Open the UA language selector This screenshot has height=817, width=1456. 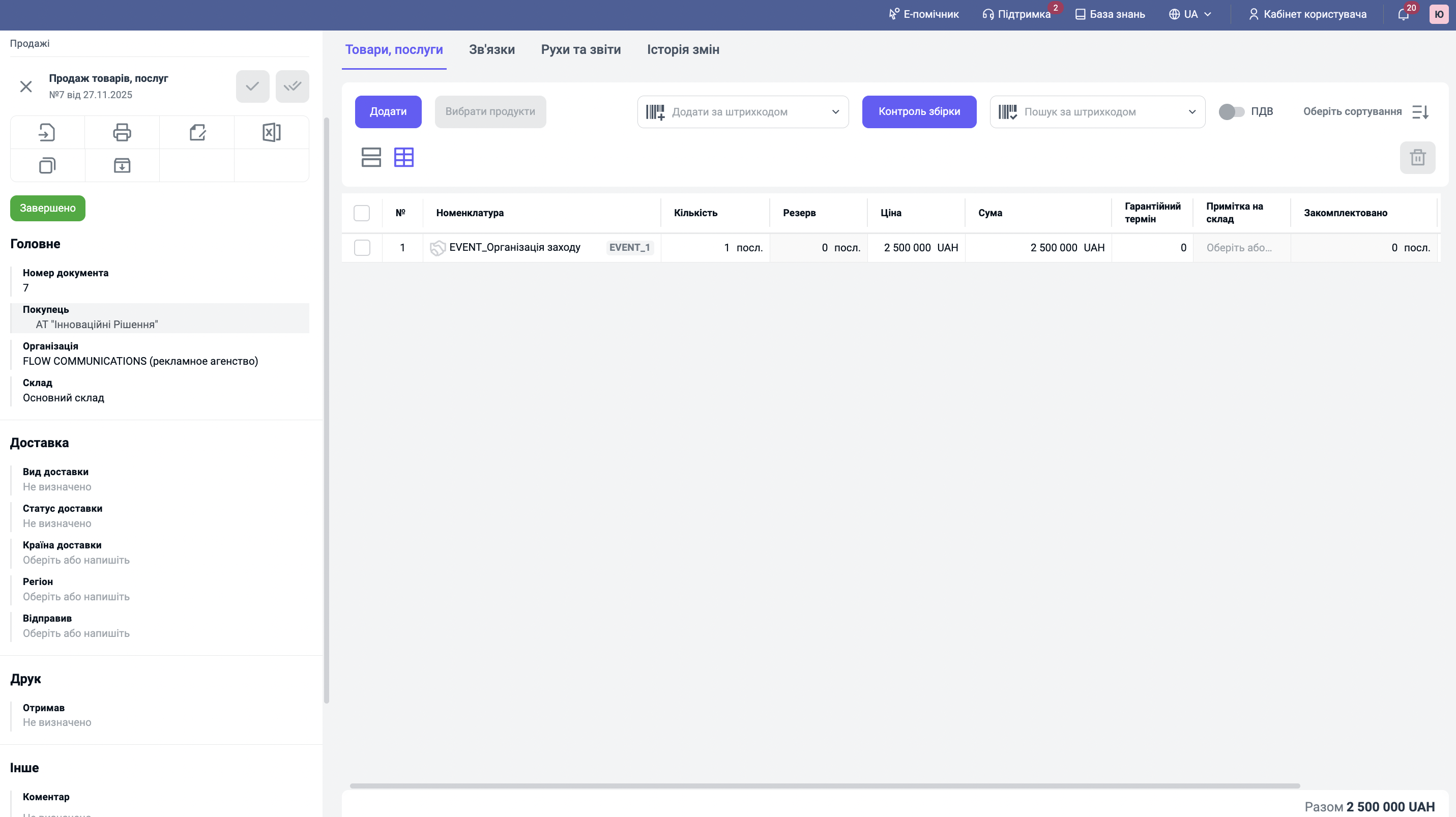[x=1190, y=14]
